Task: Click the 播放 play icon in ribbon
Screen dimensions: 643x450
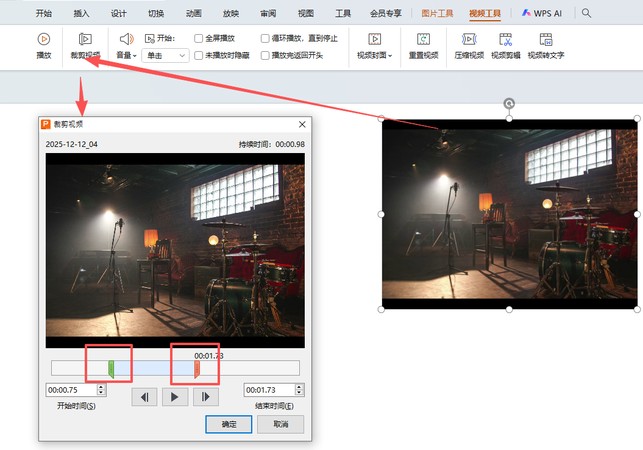Action: [44, 39]
